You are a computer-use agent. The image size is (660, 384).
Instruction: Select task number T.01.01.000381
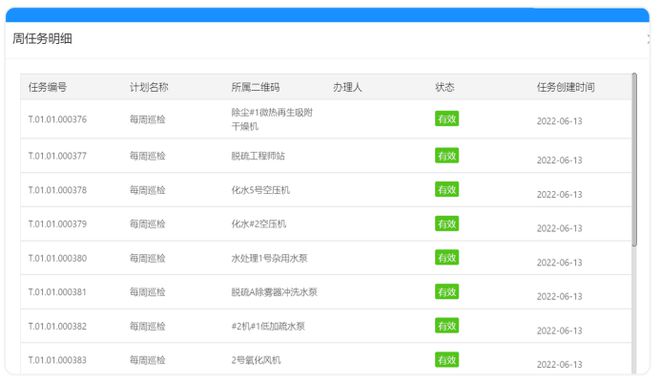(x=58, y=292)
